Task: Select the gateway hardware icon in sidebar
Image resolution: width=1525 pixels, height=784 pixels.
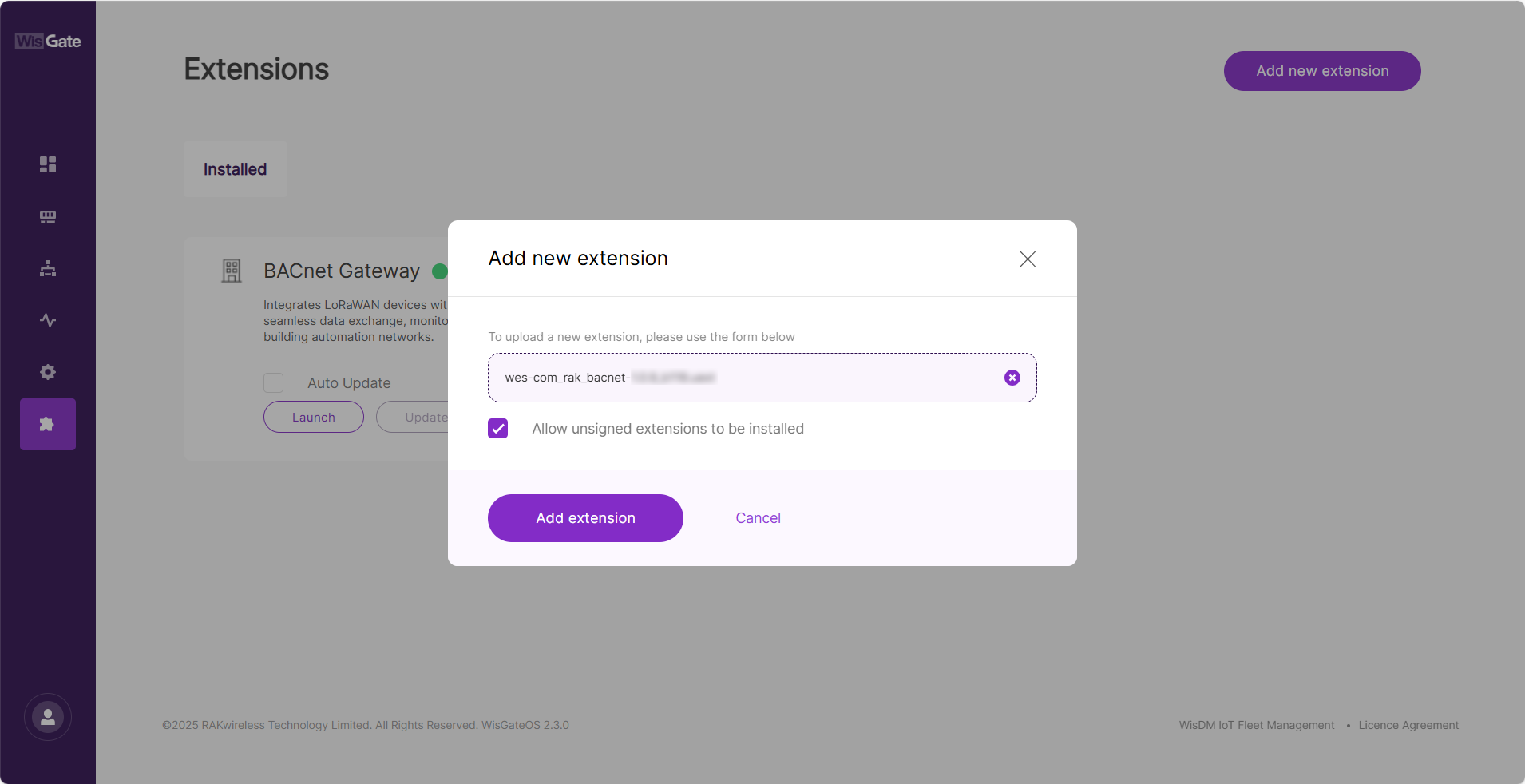Action: pyautogui.click(x=47, y=216)
